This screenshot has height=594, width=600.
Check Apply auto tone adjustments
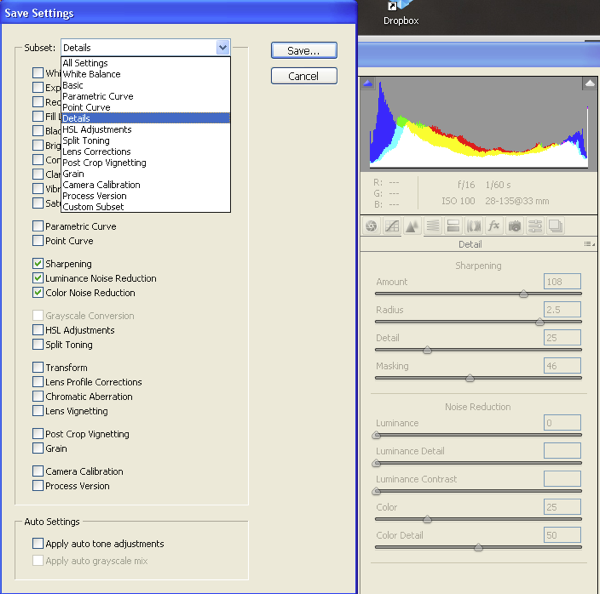coord(38,544)
